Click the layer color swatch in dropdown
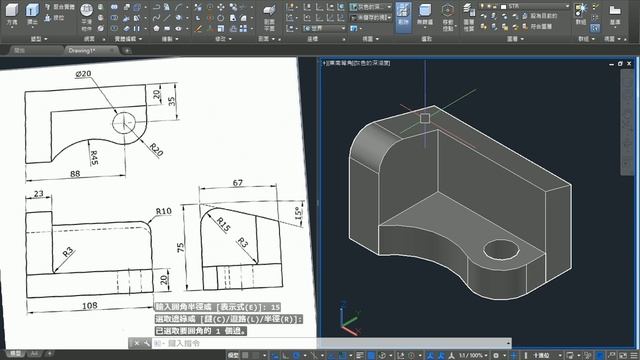Screen dimensions: 640x360 [503, 7]
